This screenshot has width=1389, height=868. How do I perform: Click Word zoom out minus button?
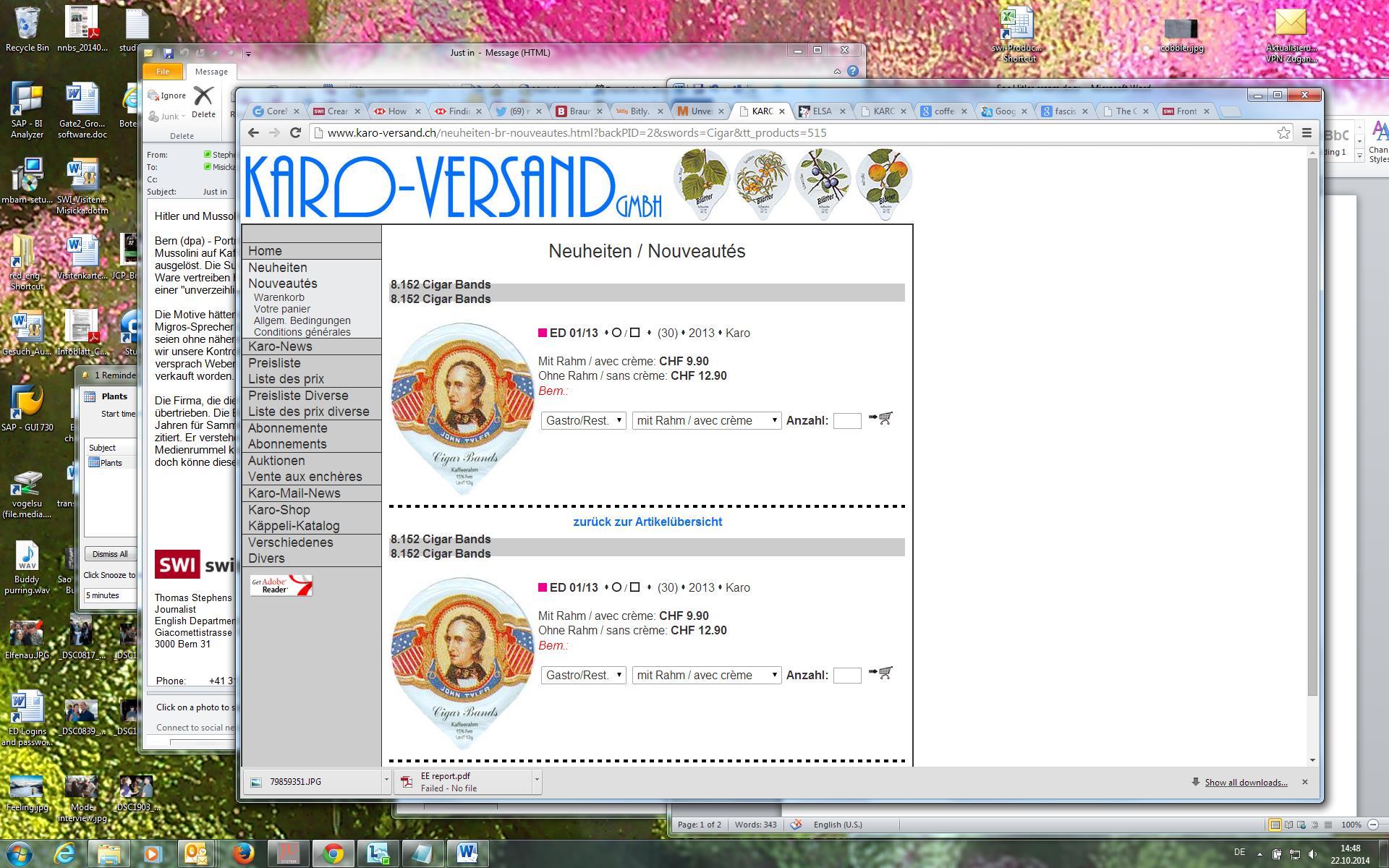pyautogui.click(x=1372, y=825)
